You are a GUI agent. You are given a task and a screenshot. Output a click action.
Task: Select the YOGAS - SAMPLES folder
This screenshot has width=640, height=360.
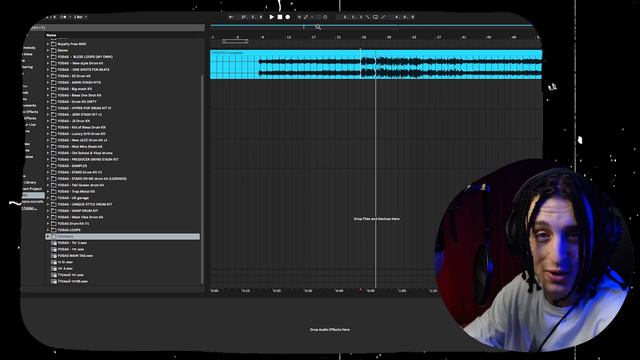pos(72,166)
